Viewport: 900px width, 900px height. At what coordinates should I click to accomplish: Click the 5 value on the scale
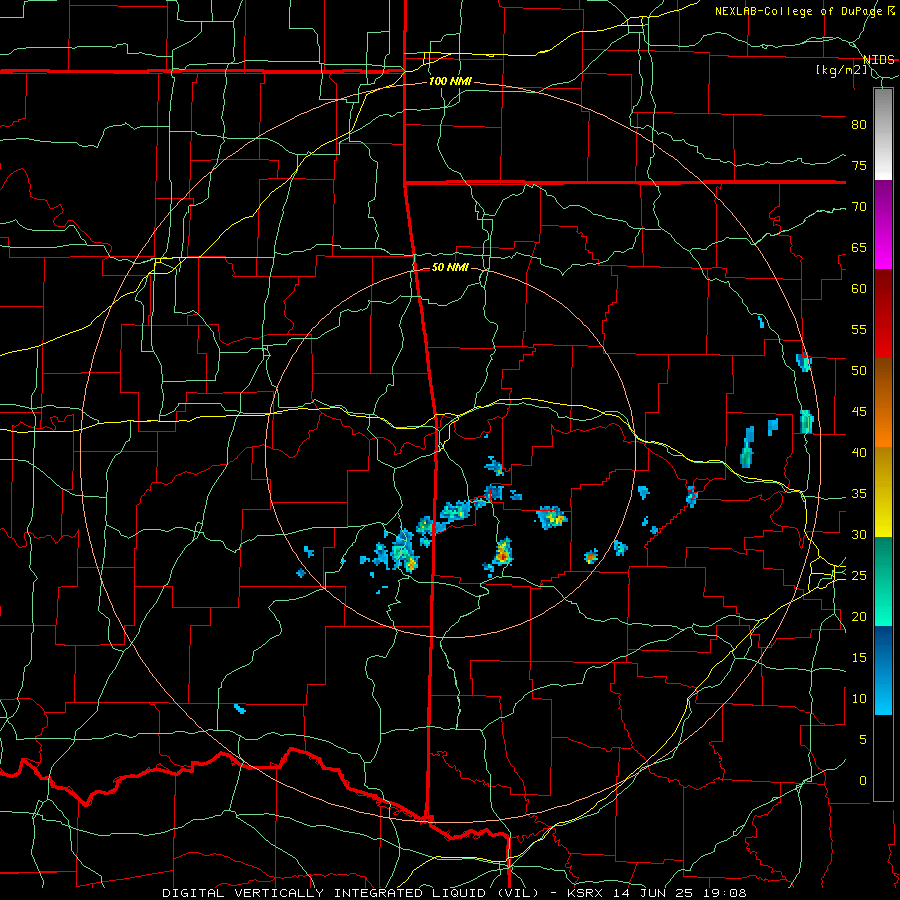863,740
